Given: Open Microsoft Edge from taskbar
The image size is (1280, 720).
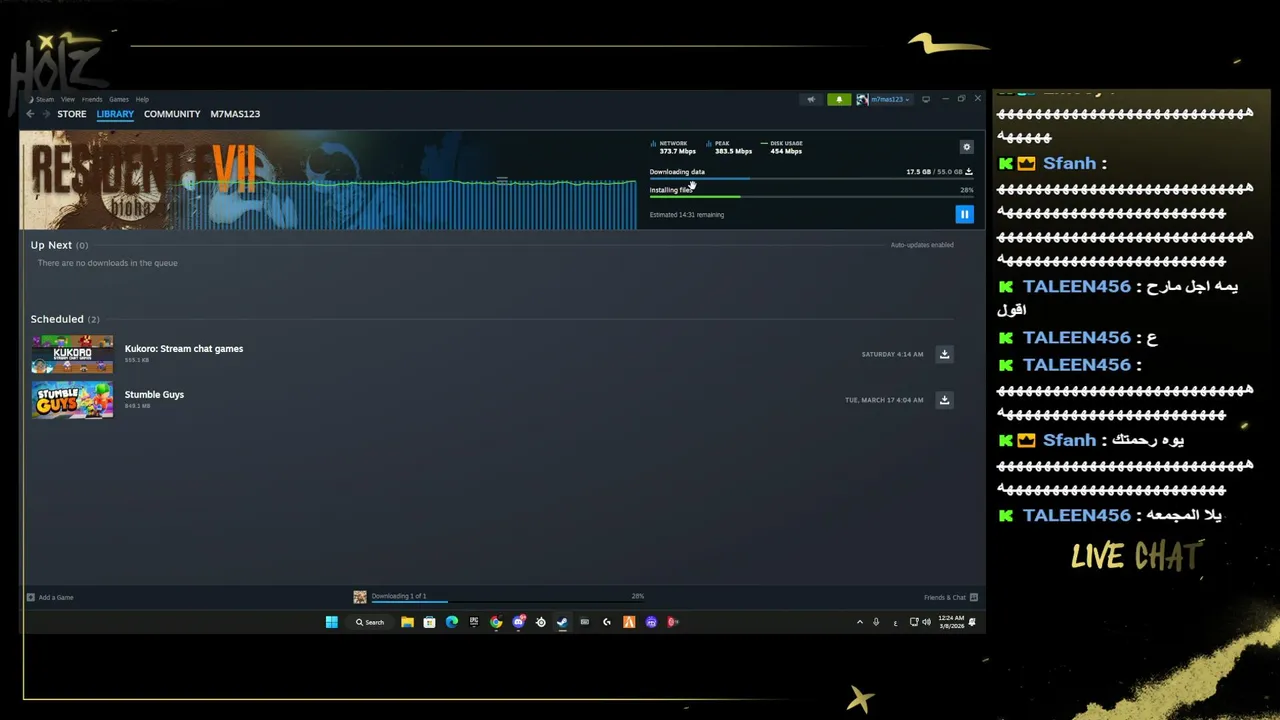Looking at the screenshot, I should (x=452, y=622).
